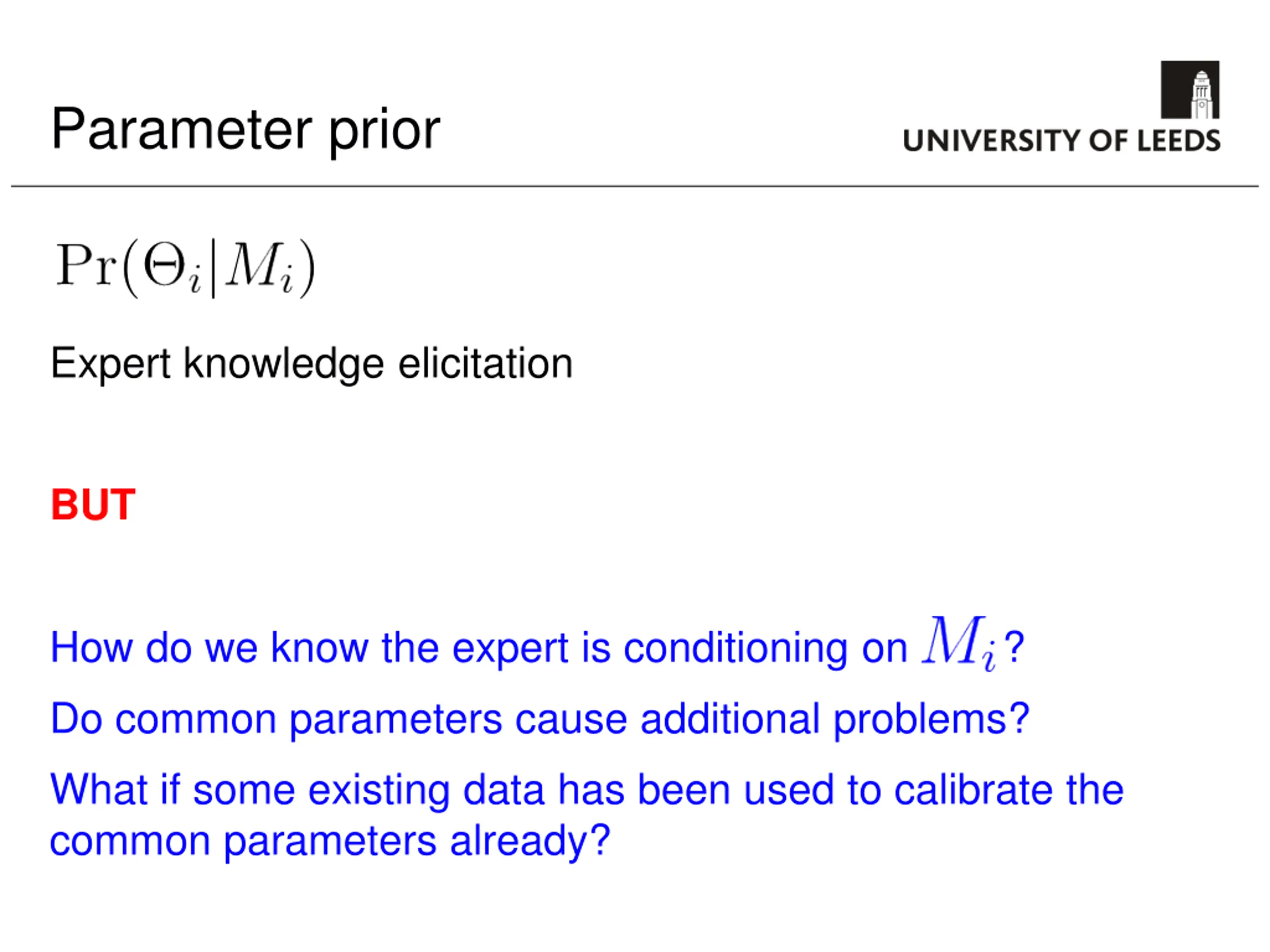
Task: Click the Expert knowledge elicitation text
Action: click(x=312, y=363)
